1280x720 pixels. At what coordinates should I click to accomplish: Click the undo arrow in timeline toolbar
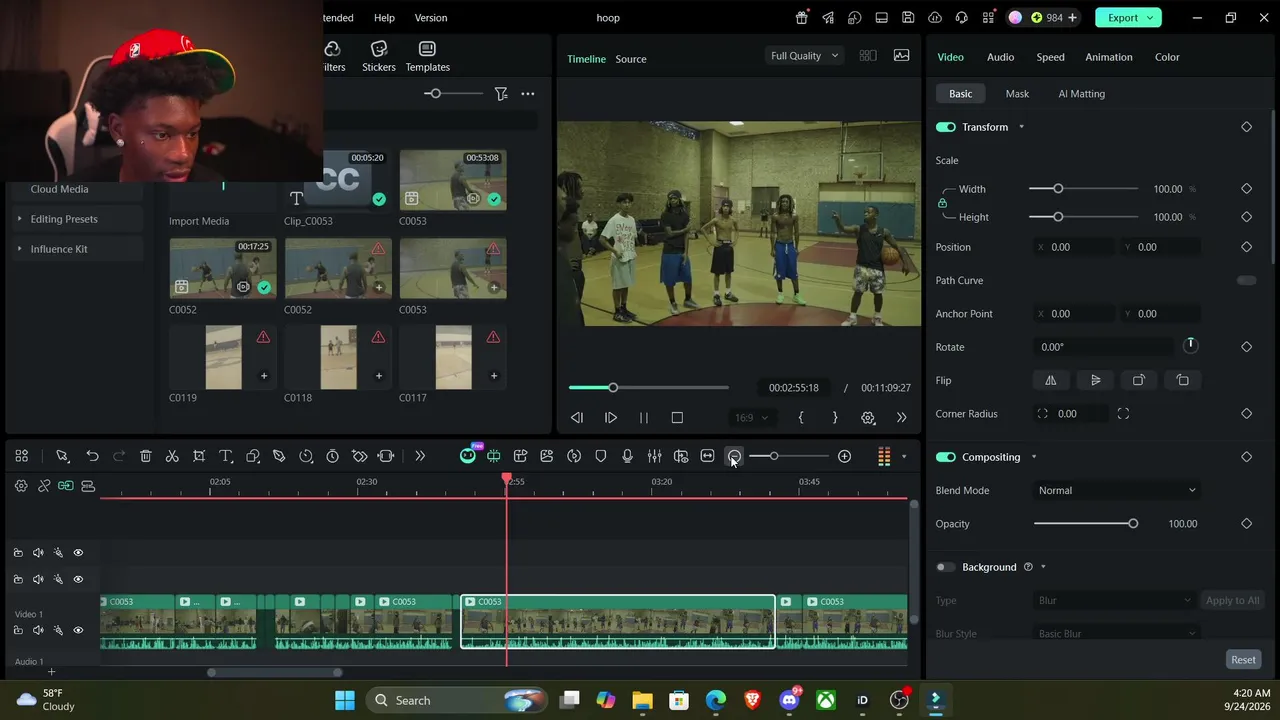(x=92, y=456)
